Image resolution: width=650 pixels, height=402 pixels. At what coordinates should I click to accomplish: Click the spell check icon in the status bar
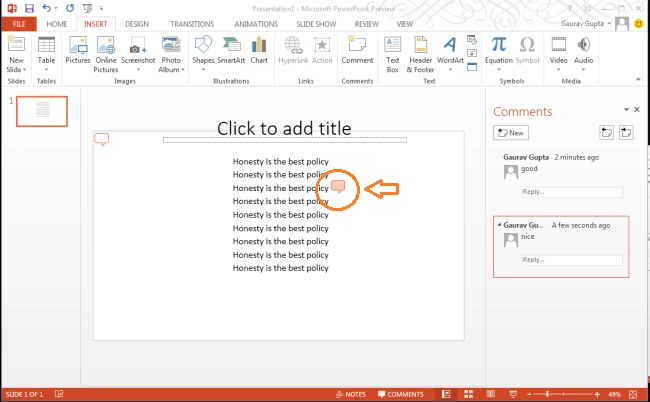click(x=59, y=394)
